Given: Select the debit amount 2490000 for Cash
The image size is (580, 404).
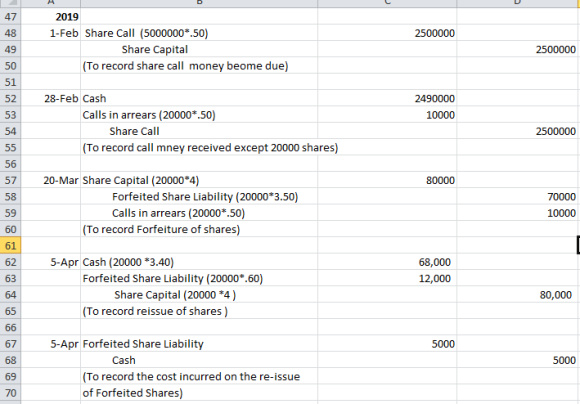Looking at the screenshot, I should pos(387,98).
